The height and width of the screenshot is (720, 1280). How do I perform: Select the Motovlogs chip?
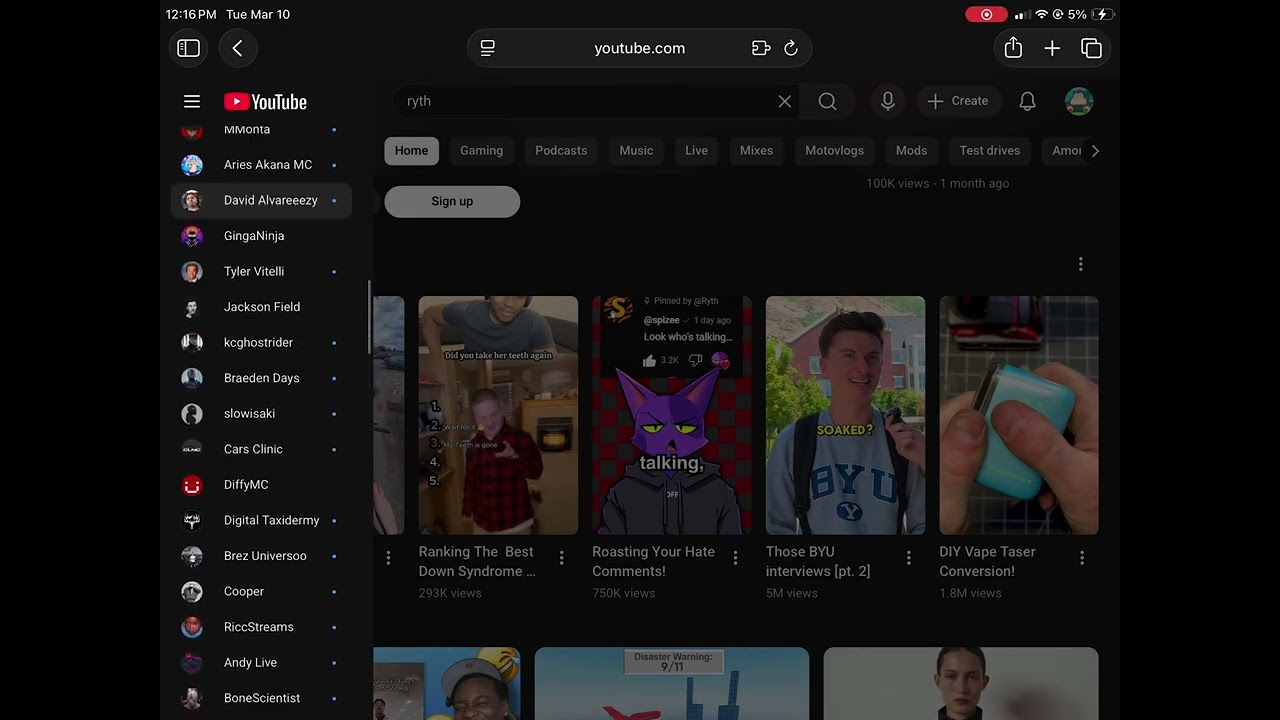click(x=834, y=151)
